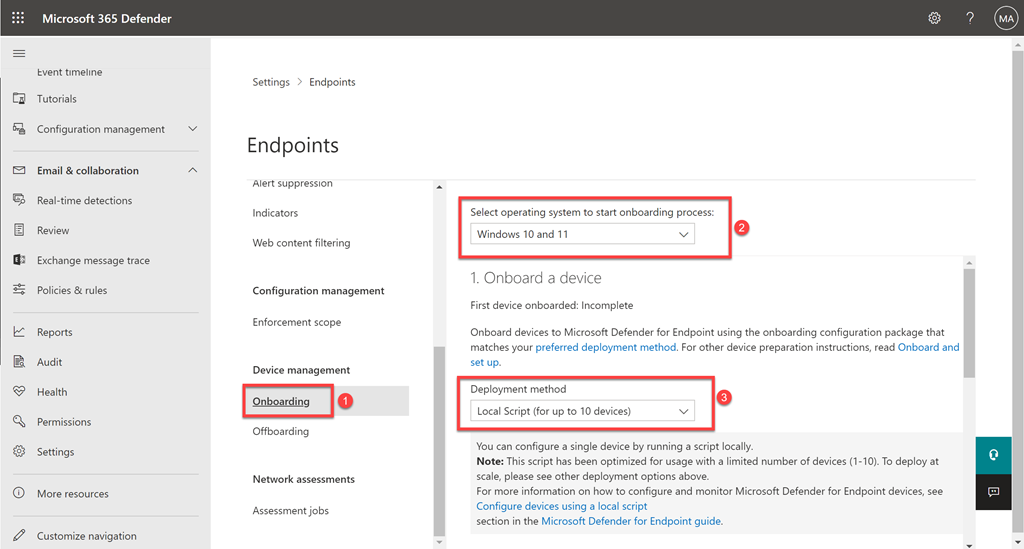Click the help question mark icon
This screenshot has width=1024, height=549.
coord(969,18)
